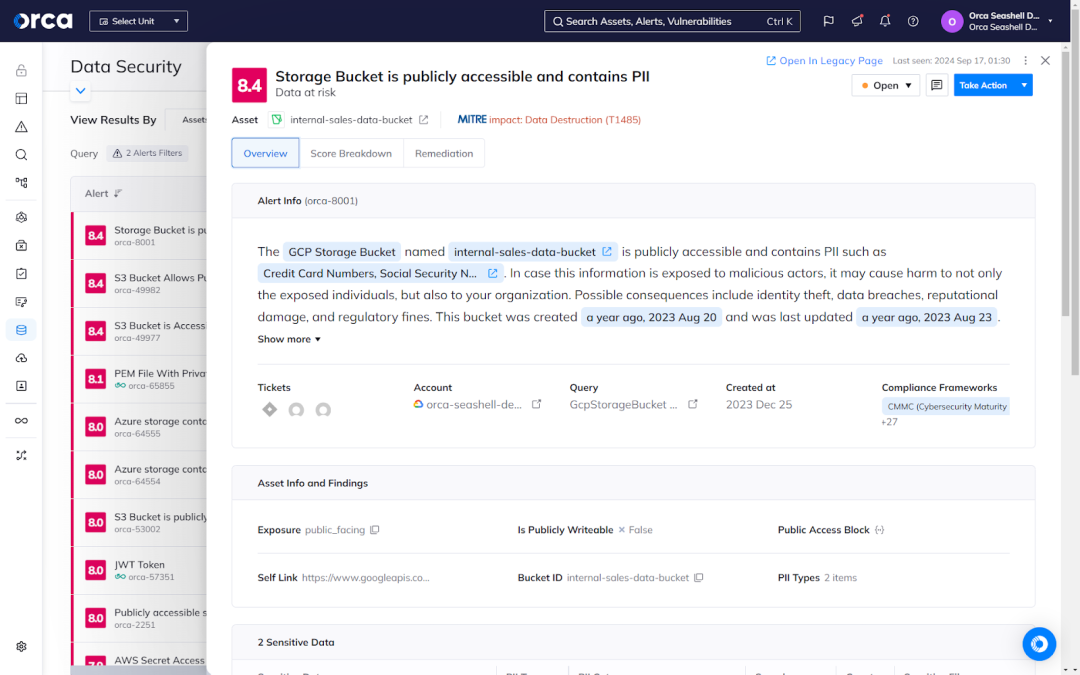Screen dimensions: 1080x675
Task: Sort the Alert column
Action: pos(118,194)
